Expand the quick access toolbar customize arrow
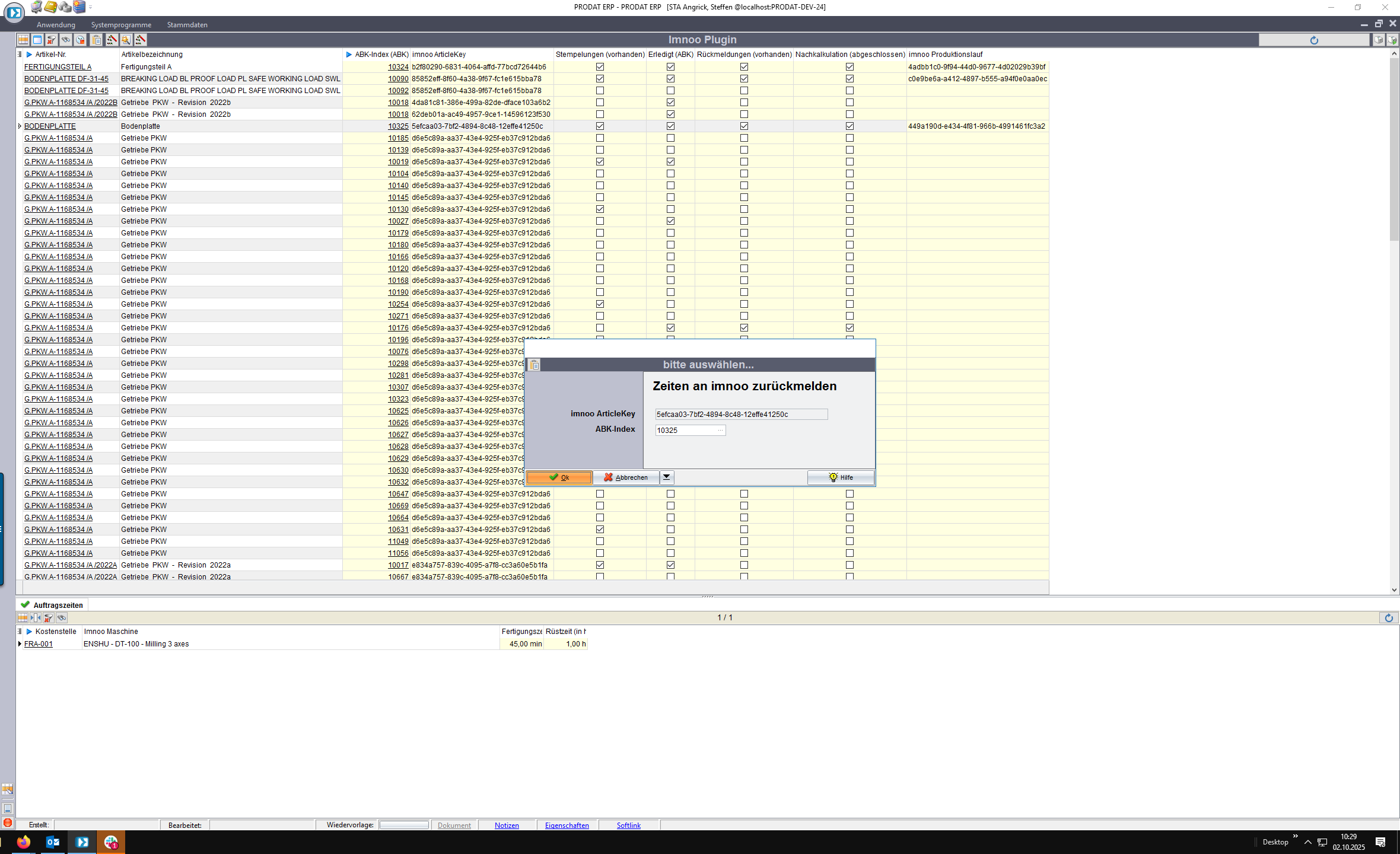The width and height of the screenshot is (1400, 854). tap(90, 7)
